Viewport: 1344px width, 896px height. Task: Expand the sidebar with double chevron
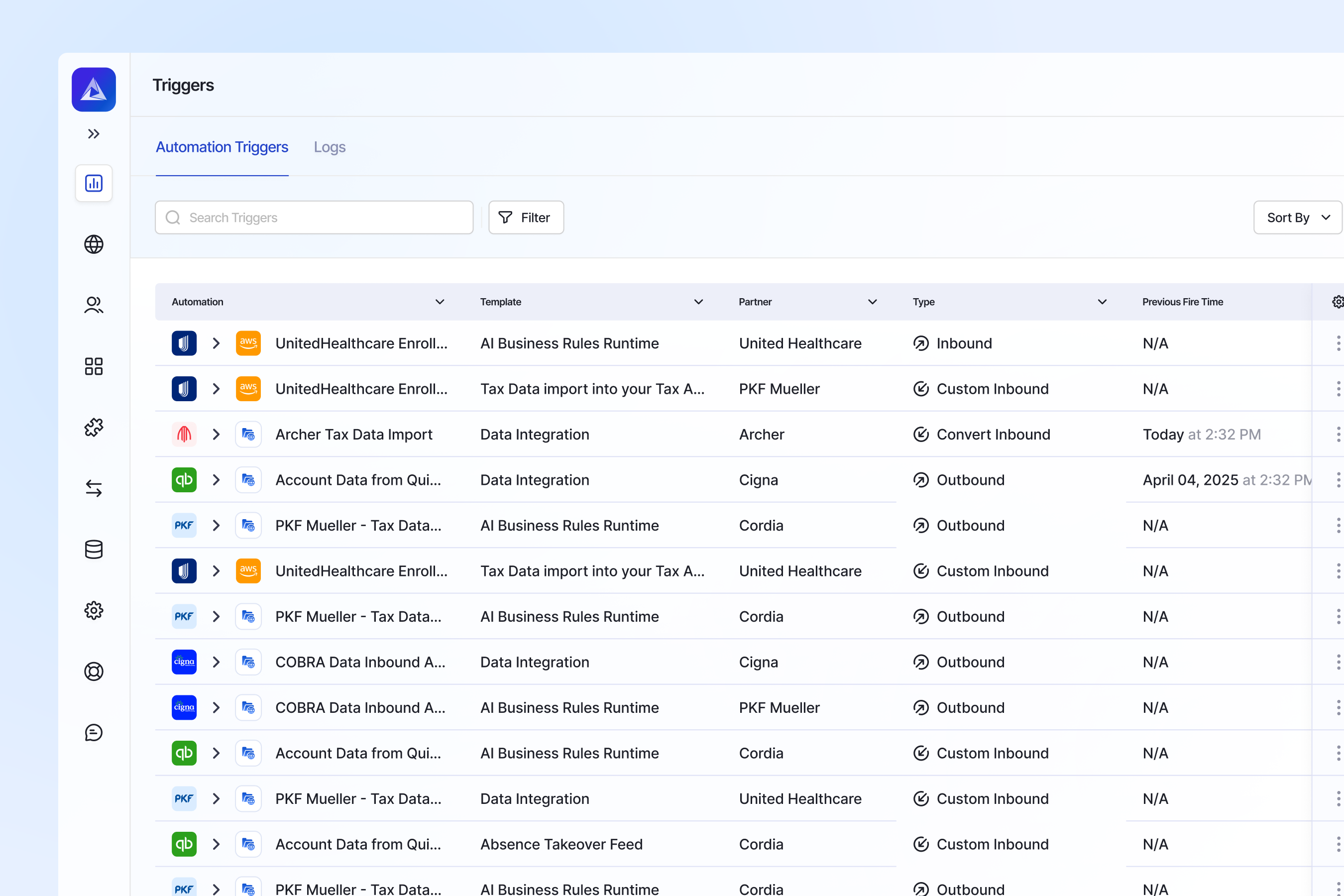click(x=94, y=134)
